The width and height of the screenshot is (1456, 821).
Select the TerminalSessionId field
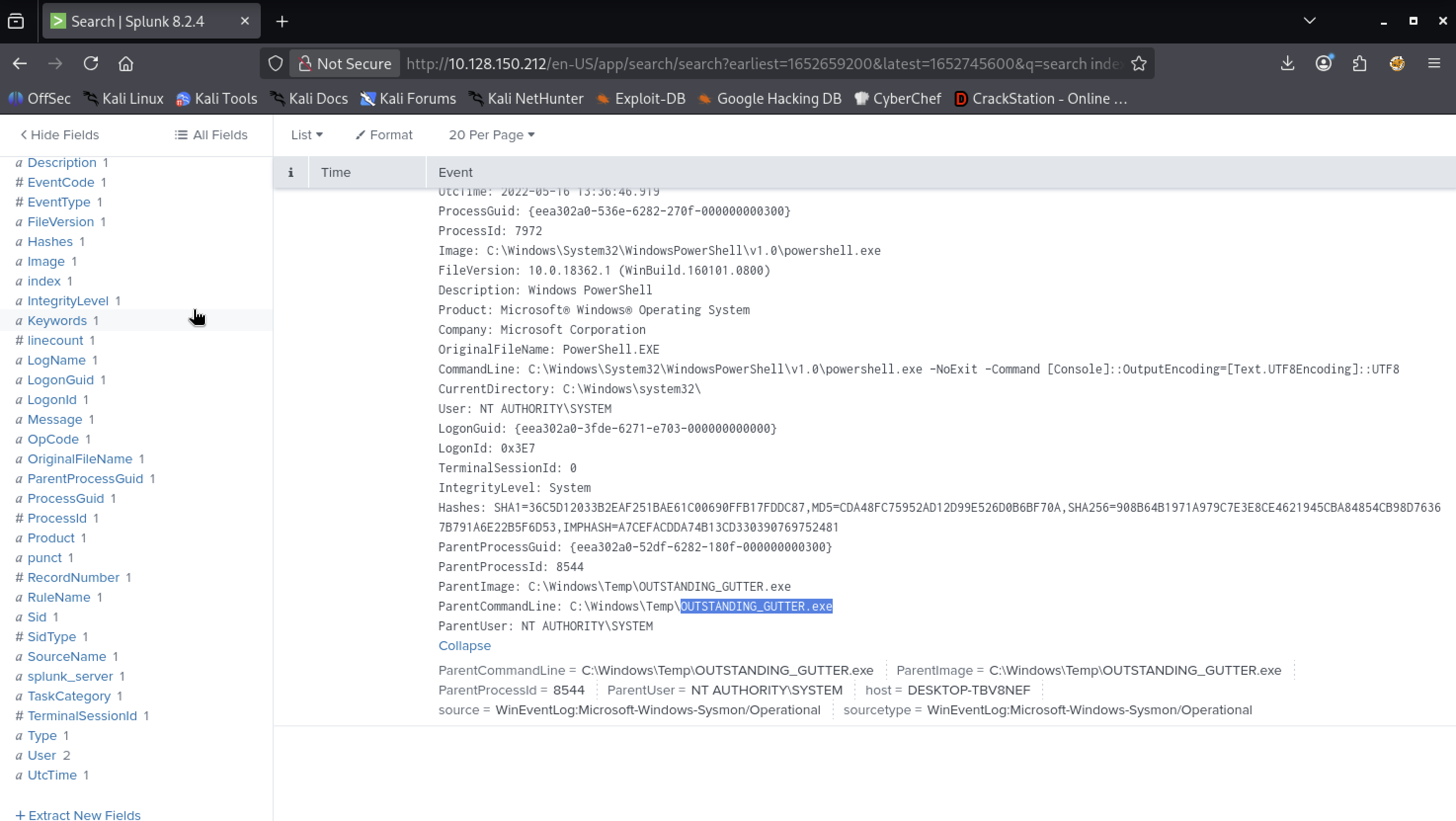82,715
